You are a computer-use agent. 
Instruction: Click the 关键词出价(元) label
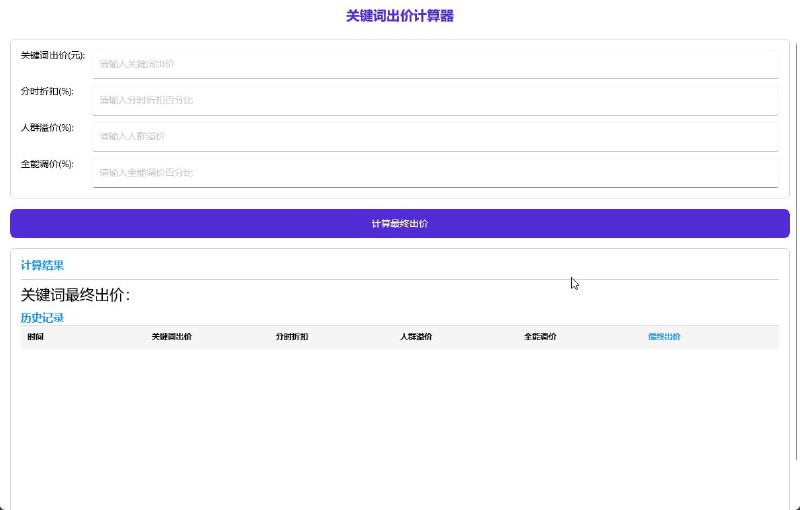tap(52, 56)
